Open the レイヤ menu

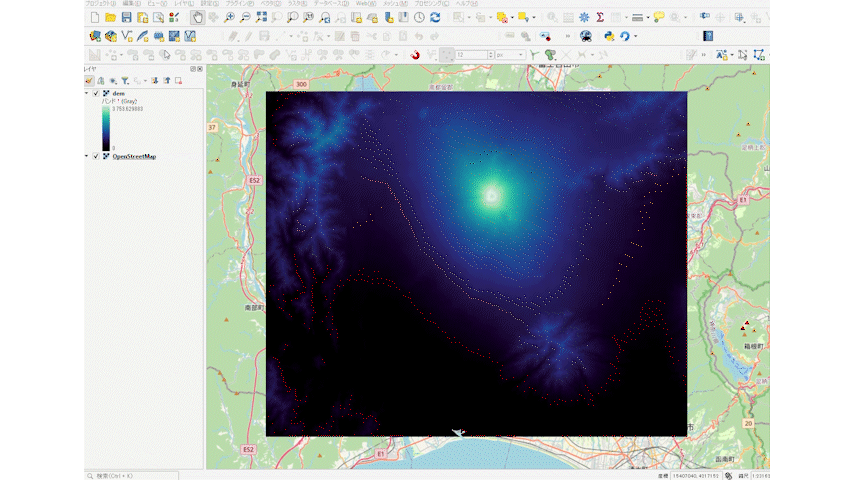pos(184,3)
